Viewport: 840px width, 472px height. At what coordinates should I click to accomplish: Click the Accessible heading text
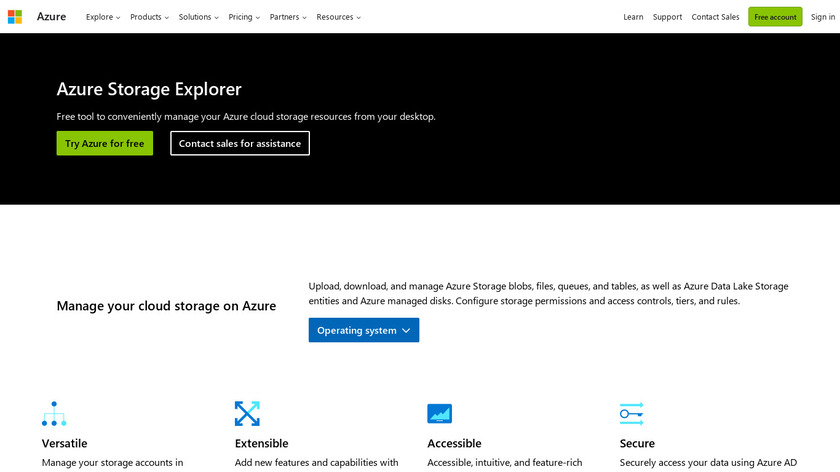(x=454, y=443)
